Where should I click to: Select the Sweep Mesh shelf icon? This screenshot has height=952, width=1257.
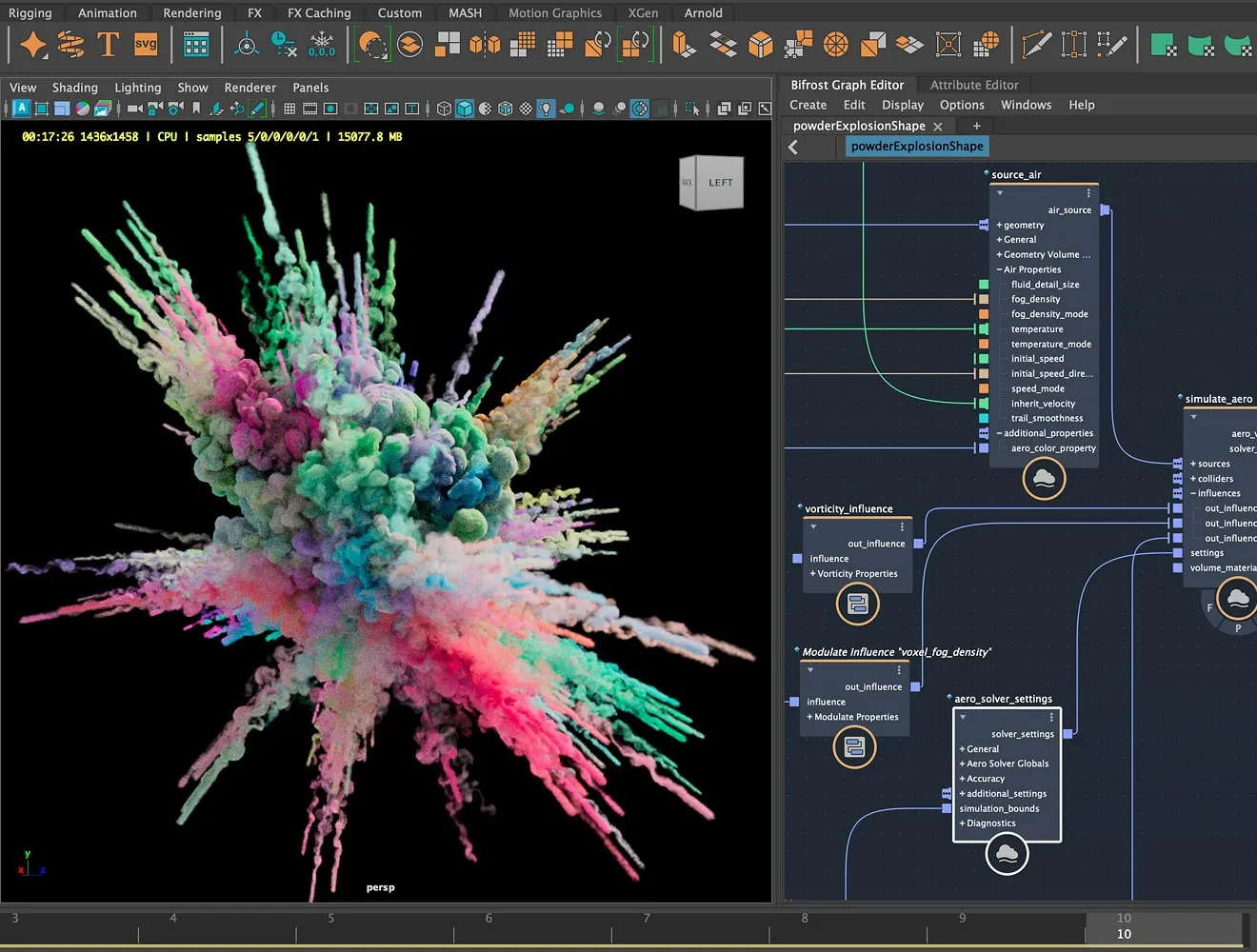tap(70, 43)
